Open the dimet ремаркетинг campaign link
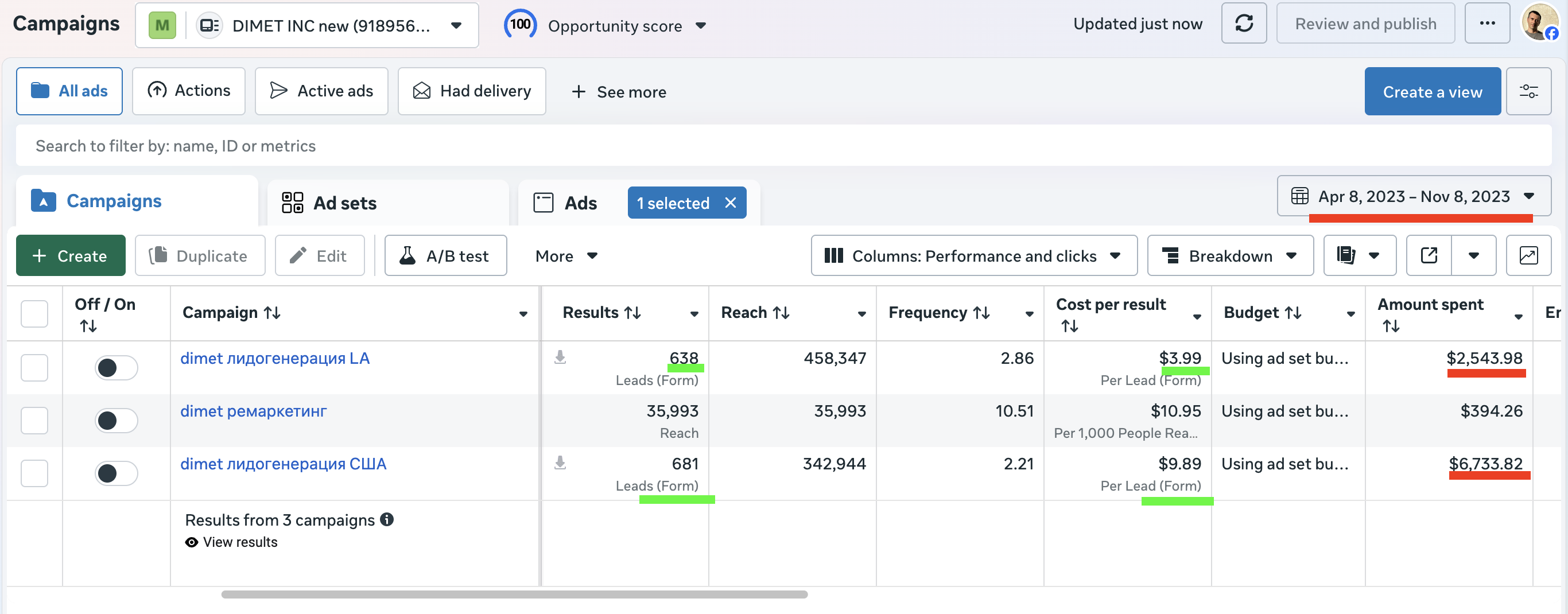 click(253, 411)
